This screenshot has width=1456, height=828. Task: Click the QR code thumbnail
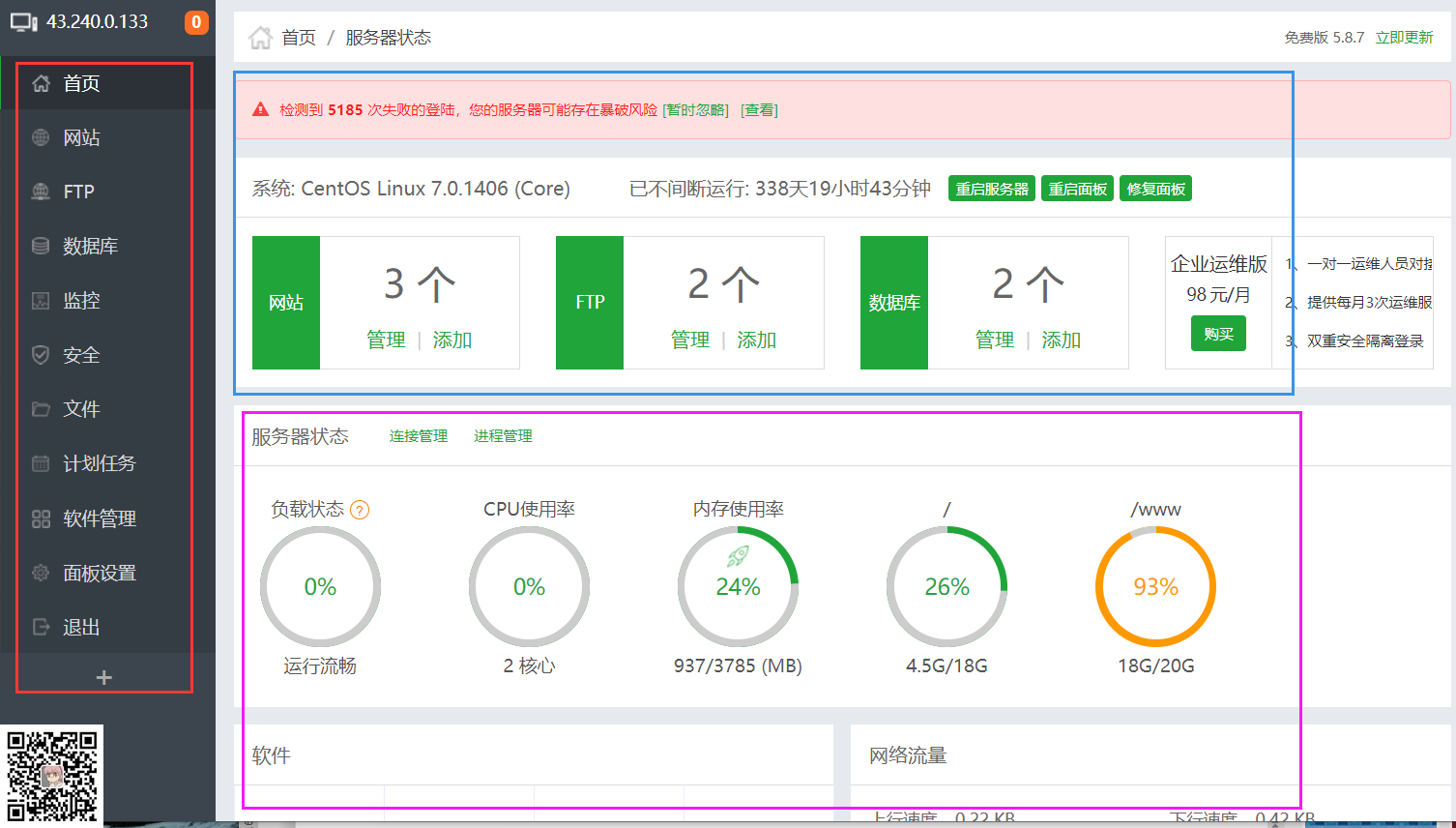tap(52, 776)
